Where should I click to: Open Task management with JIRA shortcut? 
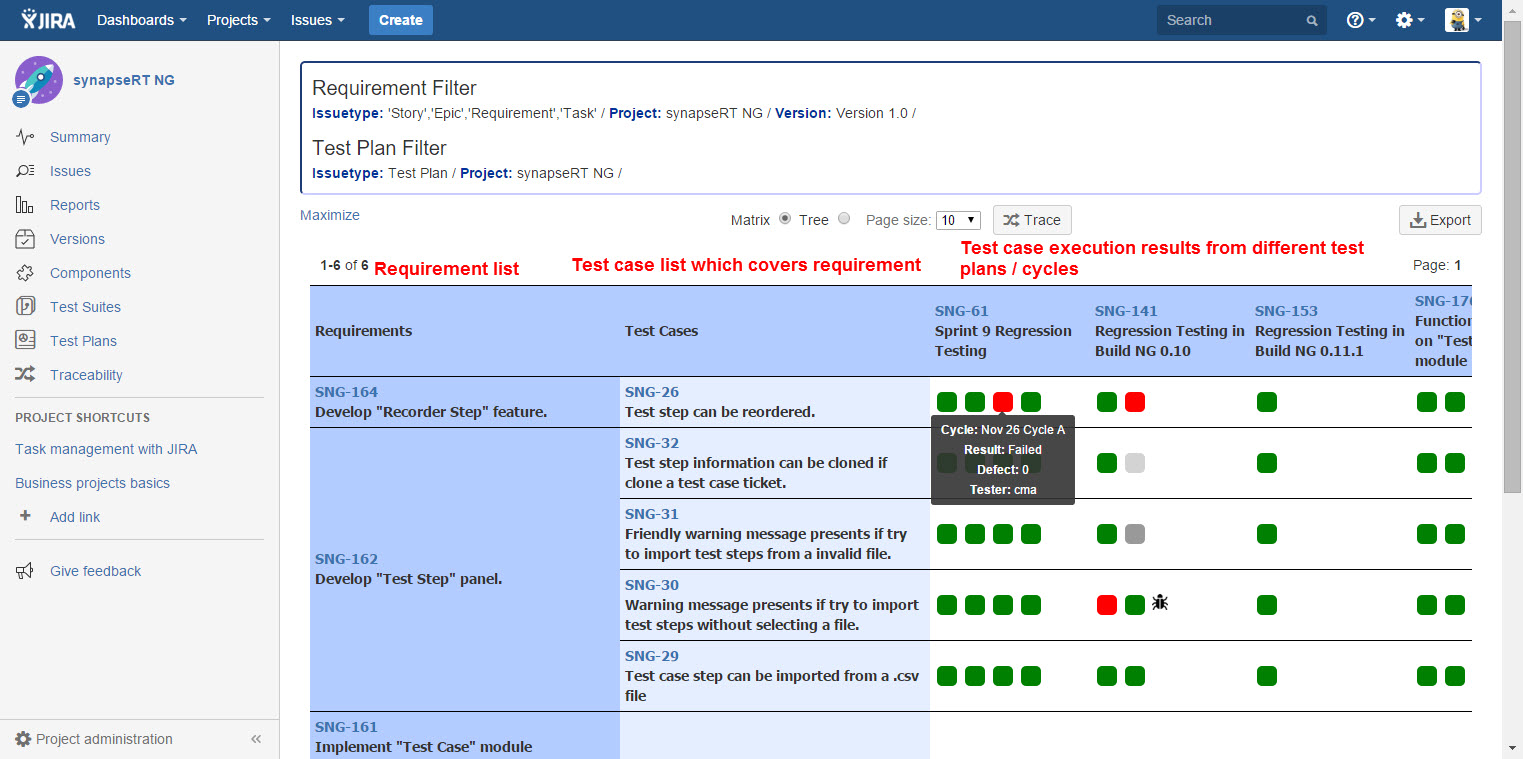click(x=106, y=449)
